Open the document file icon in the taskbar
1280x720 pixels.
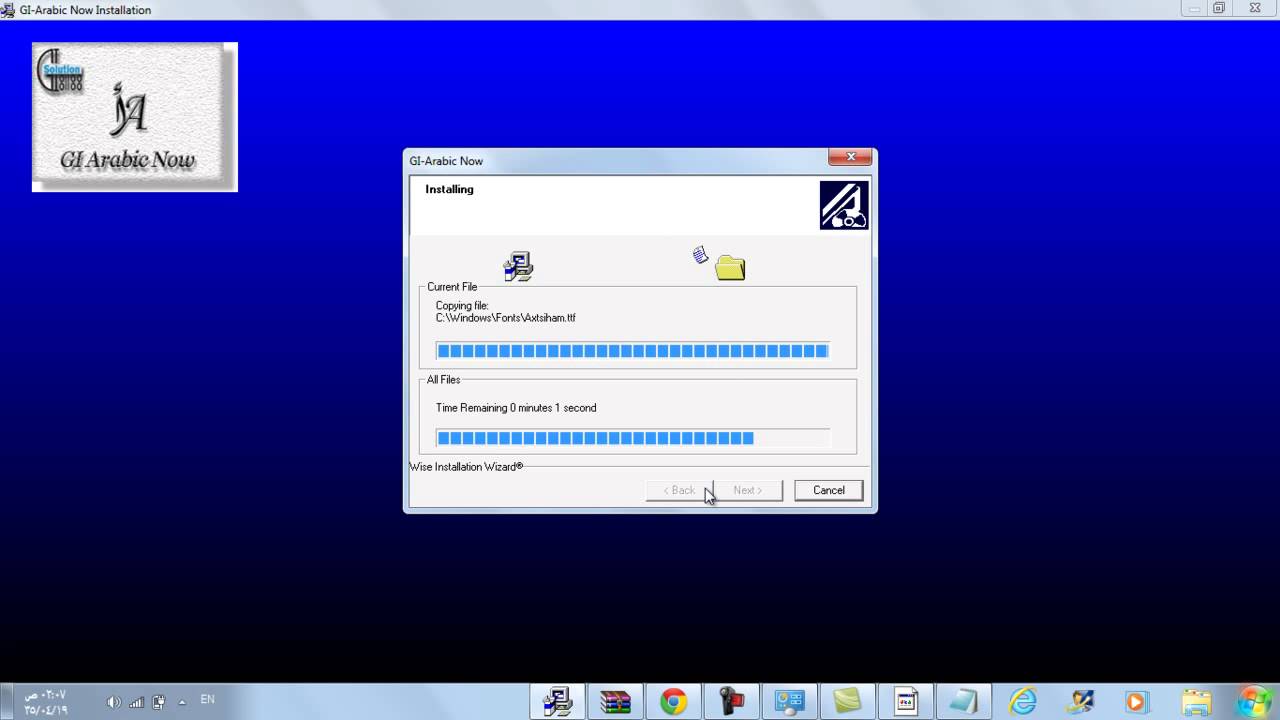(x=905, y=702)
